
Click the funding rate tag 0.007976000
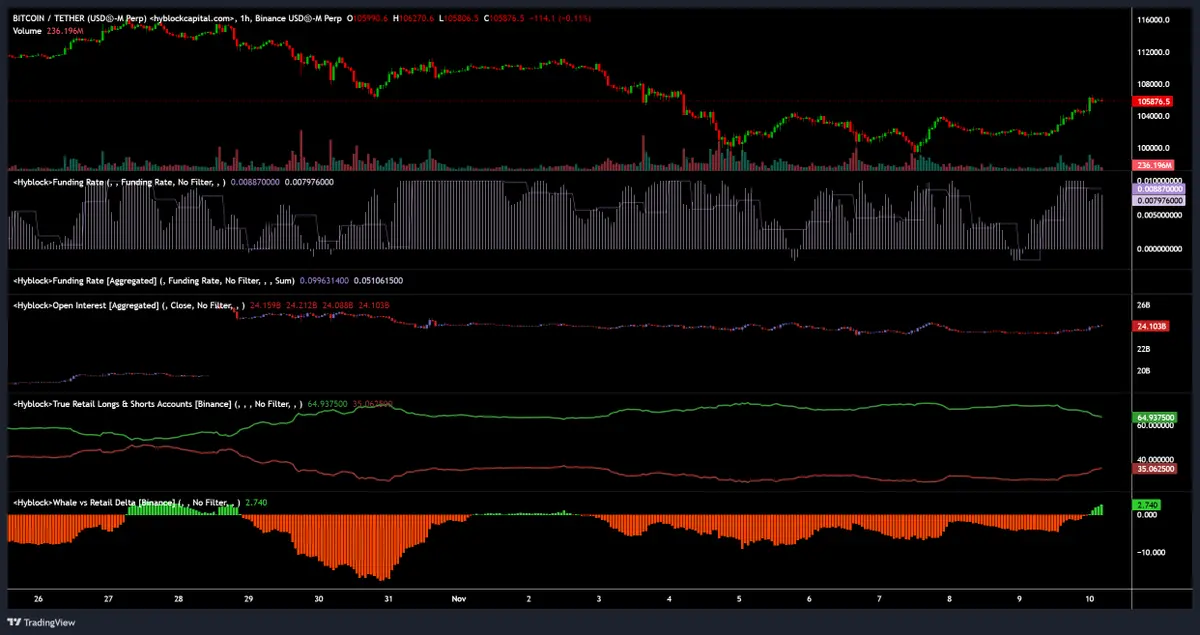pyautogui.click(x=1158, y=201)
